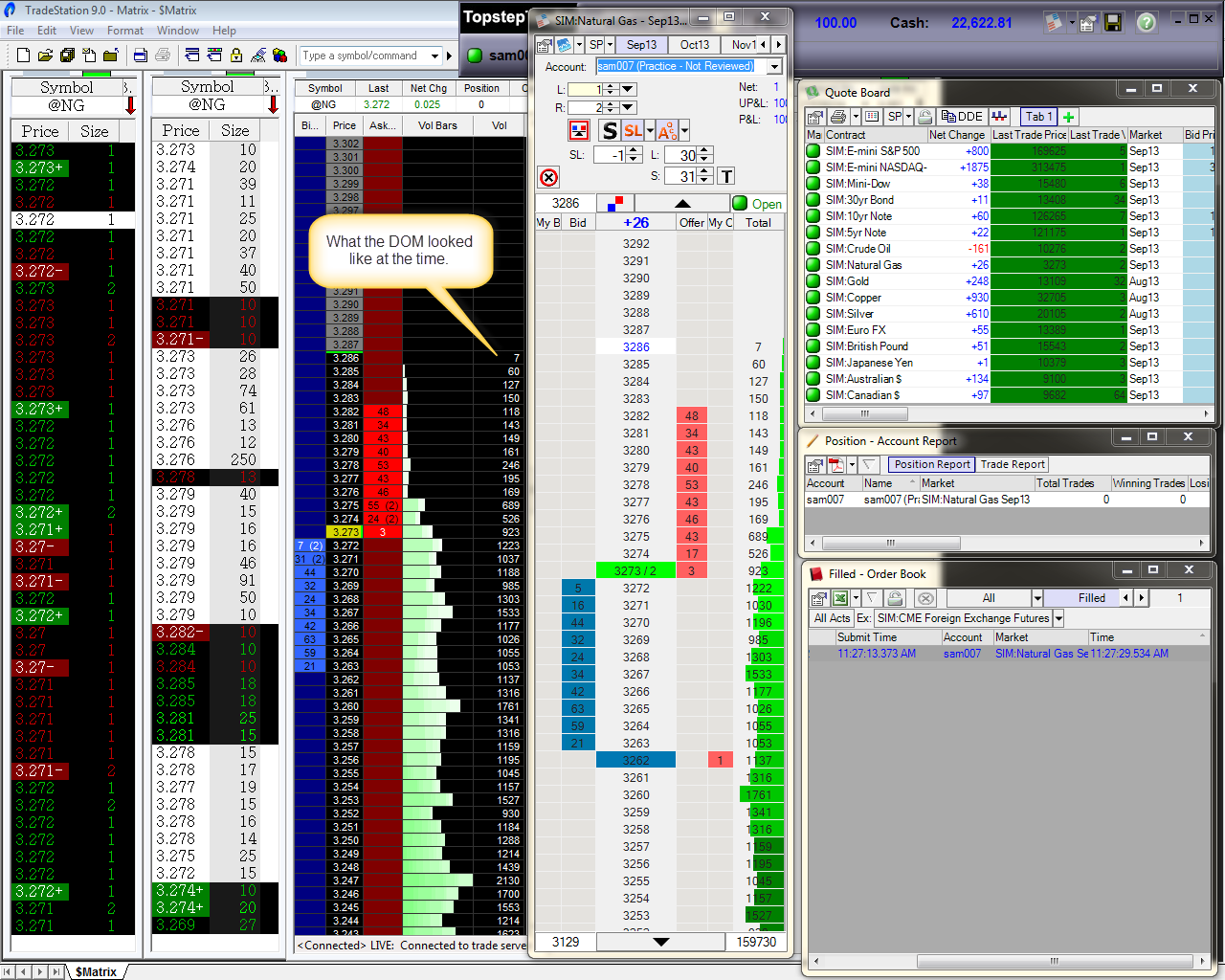Click the red-bordered center price ladder icon
Image resolution: width=1225 pixels, height=980 pixels.
pos(579,130)
